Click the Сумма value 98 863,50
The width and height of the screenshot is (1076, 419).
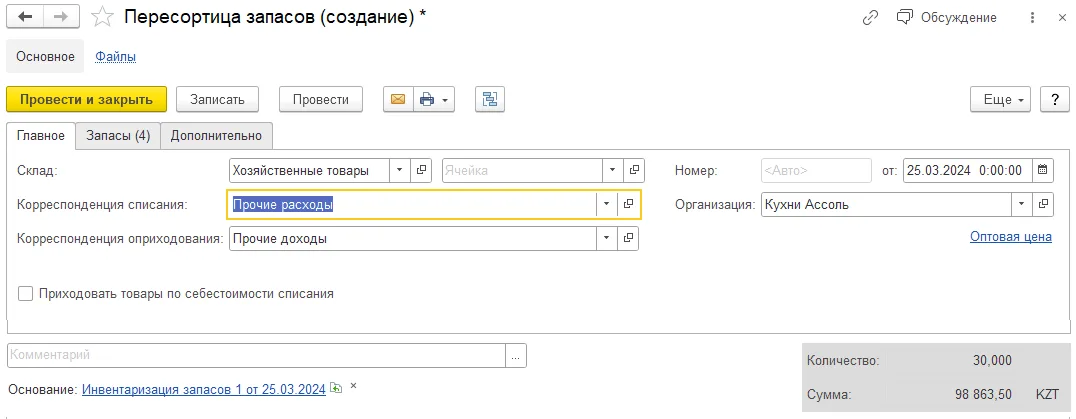click(x=983, y=395)
